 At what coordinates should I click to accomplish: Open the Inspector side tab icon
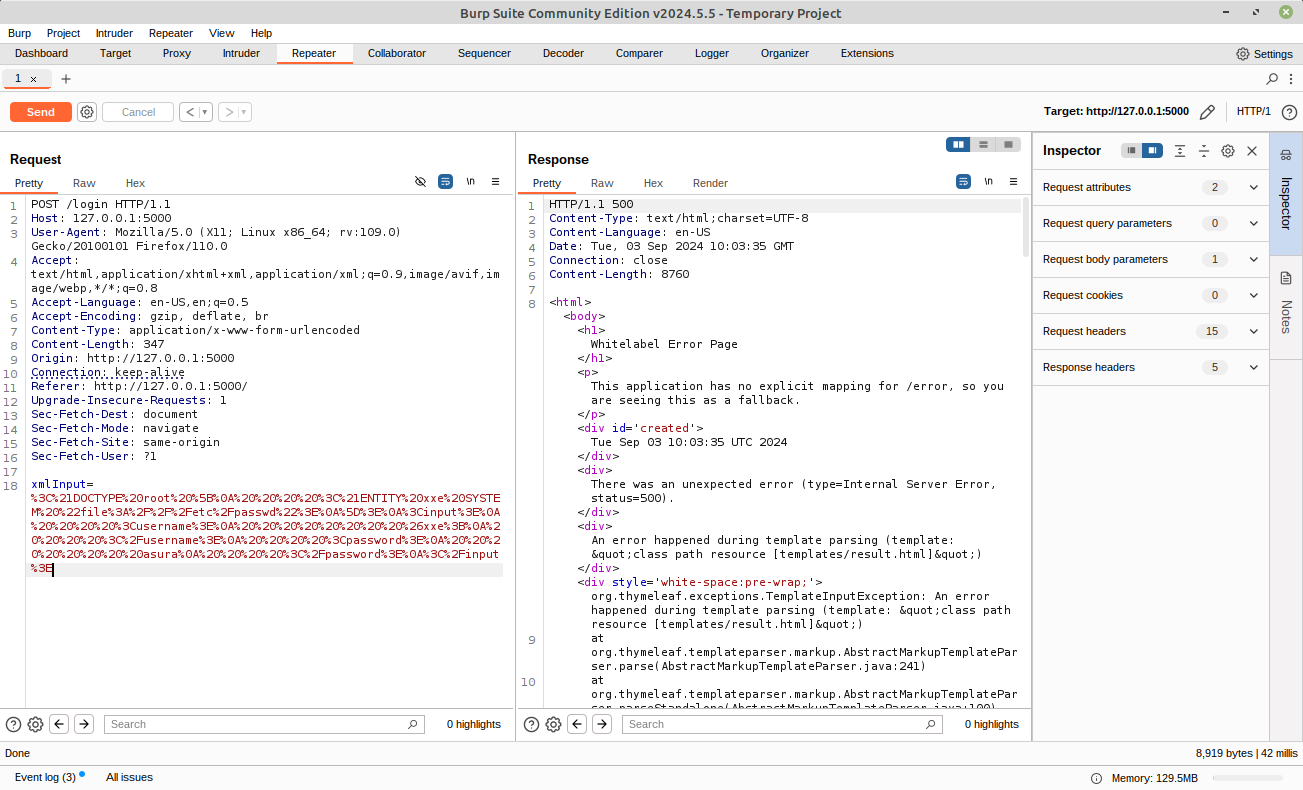pyautogui.click(x=1286, y=155)
